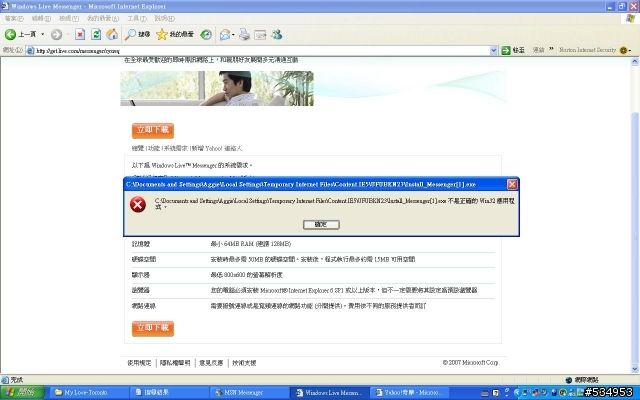Switch to My Love-Toronto taskbar folder
The width and height of the screenshot is (640, 400).
(x=88, y=393)
